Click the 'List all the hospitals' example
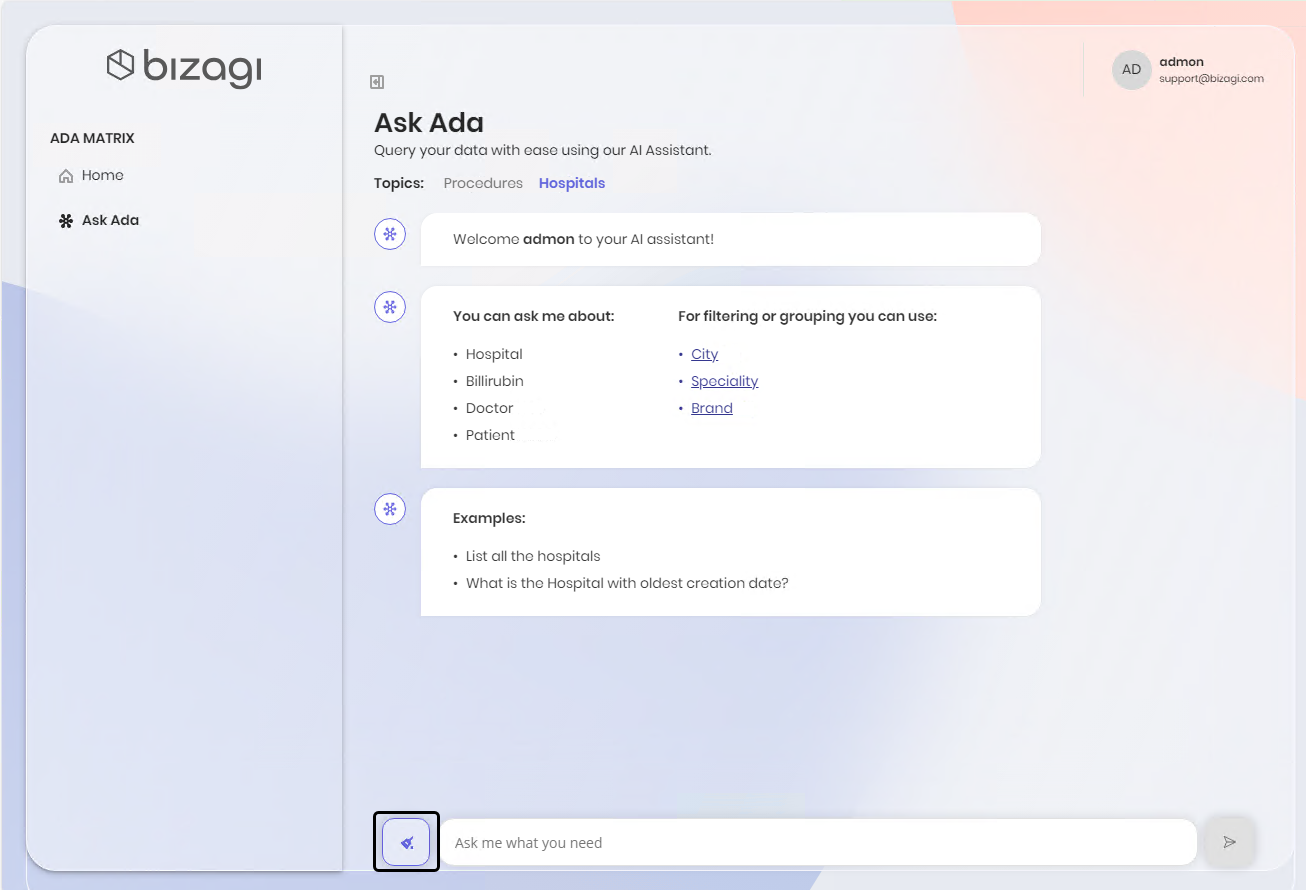This screenshot has width=1306, height=890. tap(533, 556)
